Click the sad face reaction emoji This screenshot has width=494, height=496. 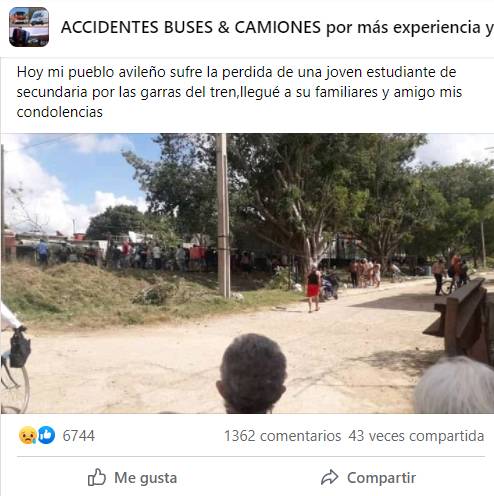(x=28, y=435)
